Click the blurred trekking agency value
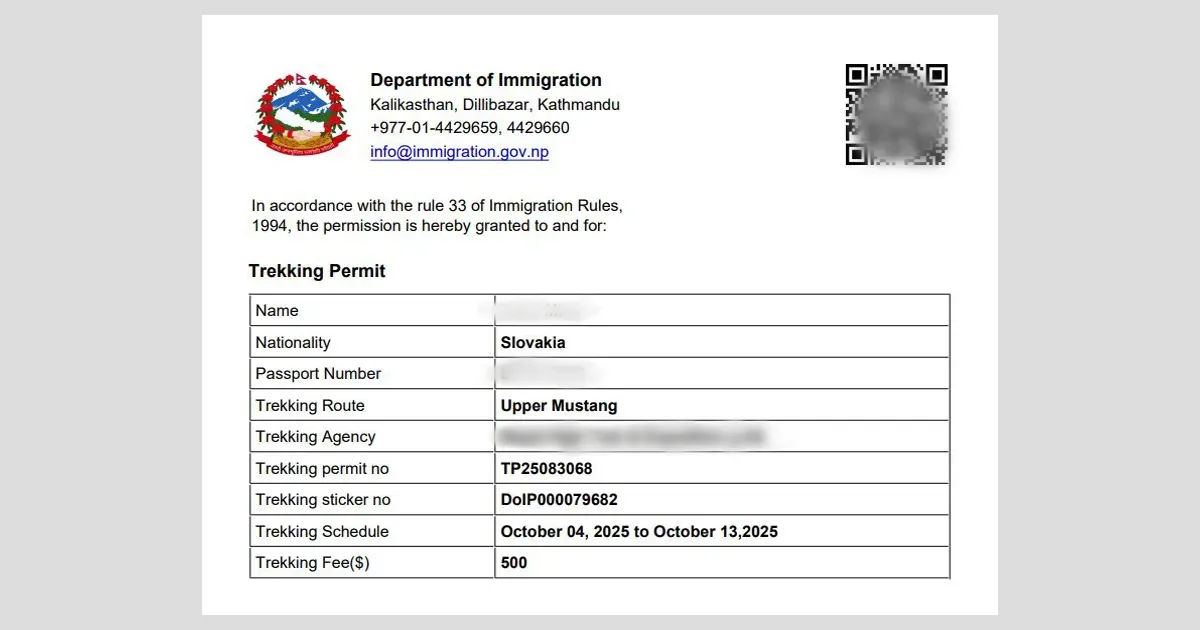 pos(631,437)
